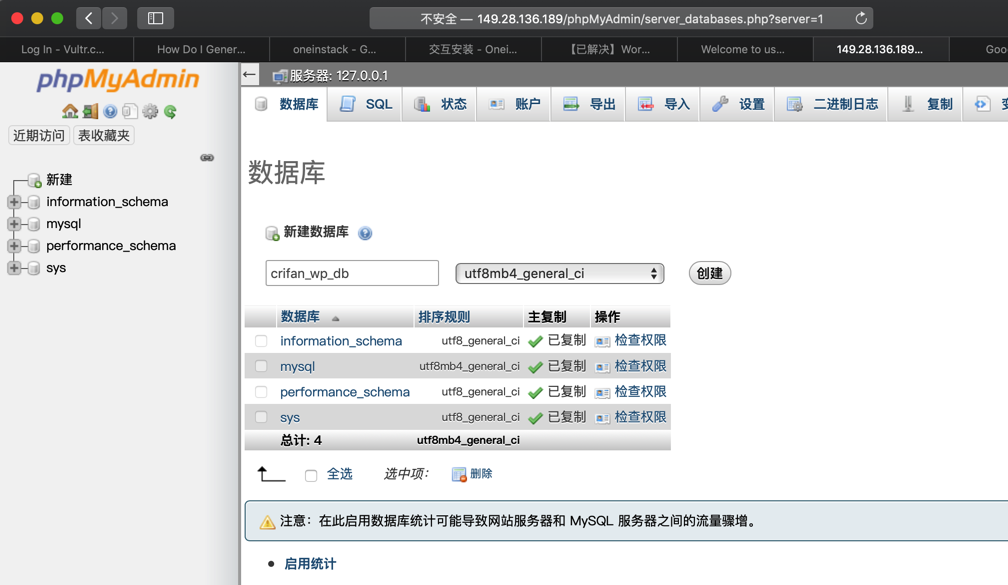Toggle the browser sidebar button
The width and height of the screenshot is (1008, 585).
[155, 18]
